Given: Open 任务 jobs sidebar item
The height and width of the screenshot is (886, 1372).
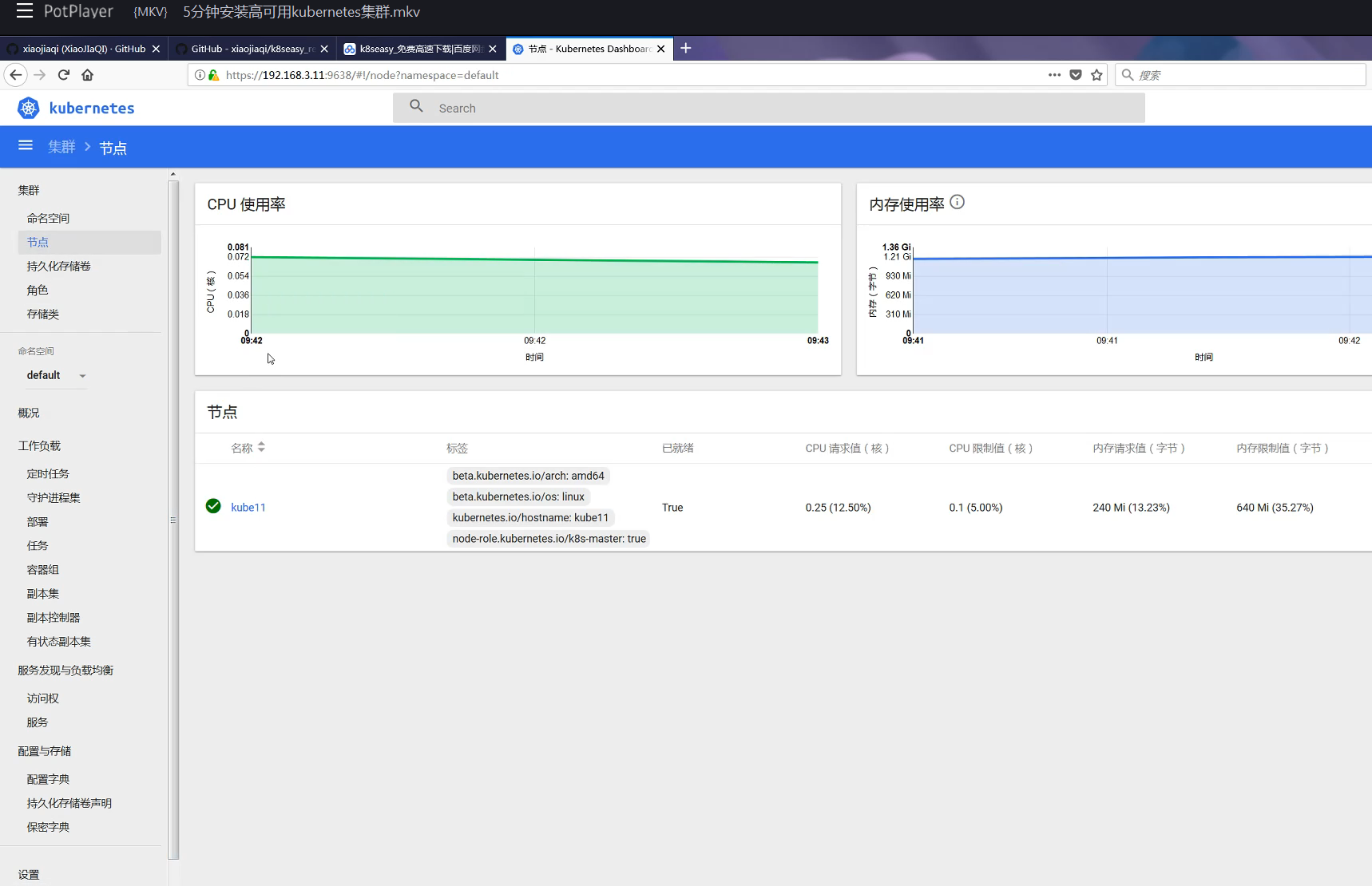Looking at the screenshot, I should pos(38,545).
